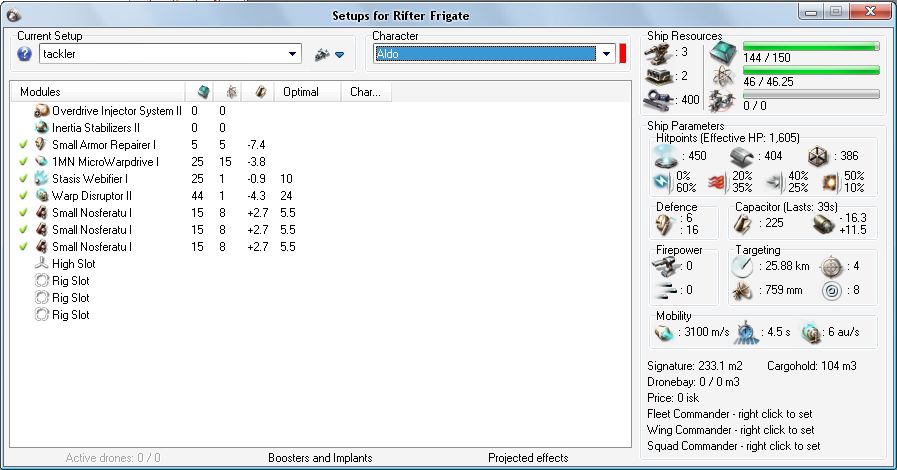Click the CPU usage bar 144 / 150
897x470 pixels.
point(811,46)
